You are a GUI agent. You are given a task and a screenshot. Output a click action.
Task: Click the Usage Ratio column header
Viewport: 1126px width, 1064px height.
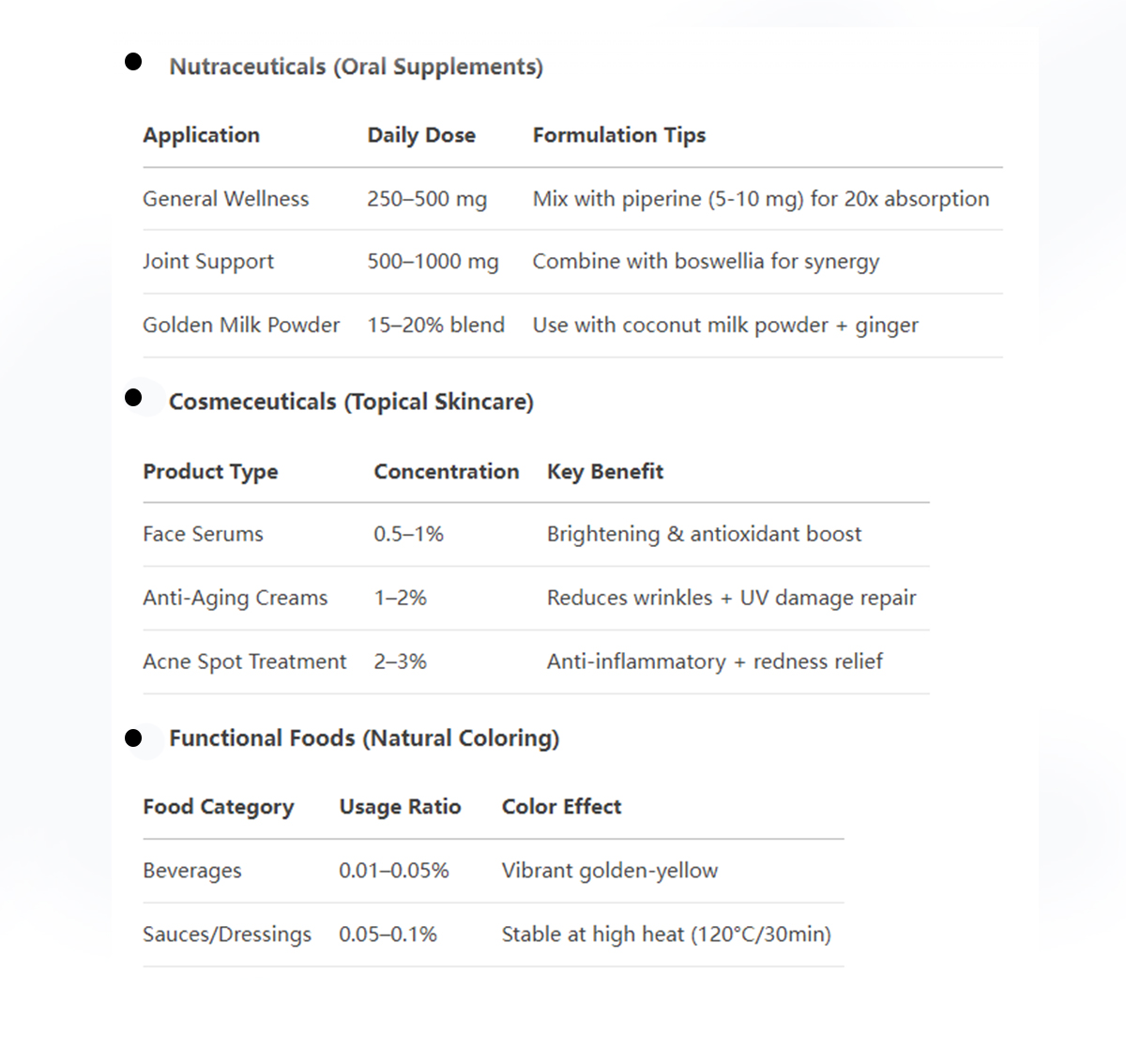(x=400, y=807)
